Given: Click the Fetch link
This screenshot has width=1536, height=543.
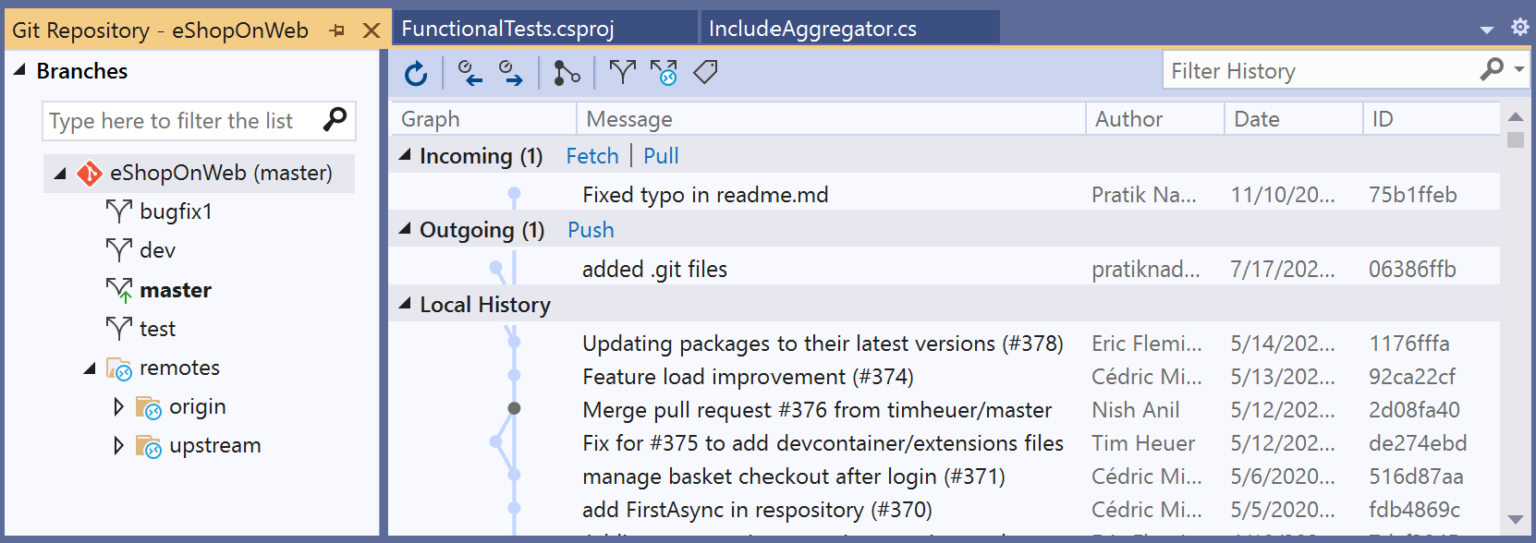Looking at the screenshot, I should tap(592, 156).
